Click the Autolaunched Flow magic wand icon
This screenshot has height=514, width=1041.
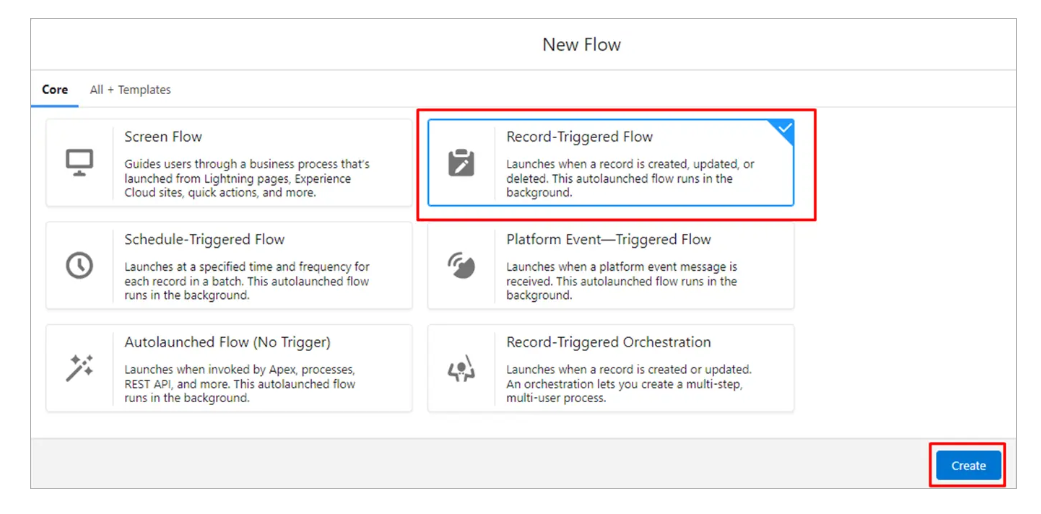79,368
